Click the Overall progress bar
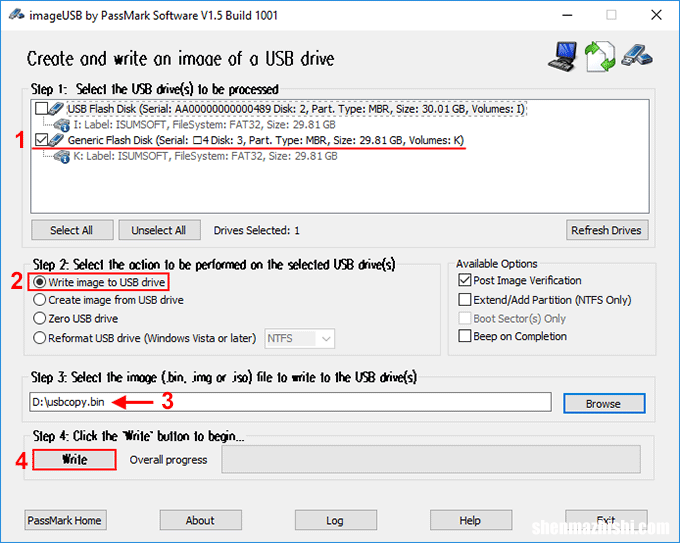The height and width of the screenshot is (543, 680). [x=431, y=459]
